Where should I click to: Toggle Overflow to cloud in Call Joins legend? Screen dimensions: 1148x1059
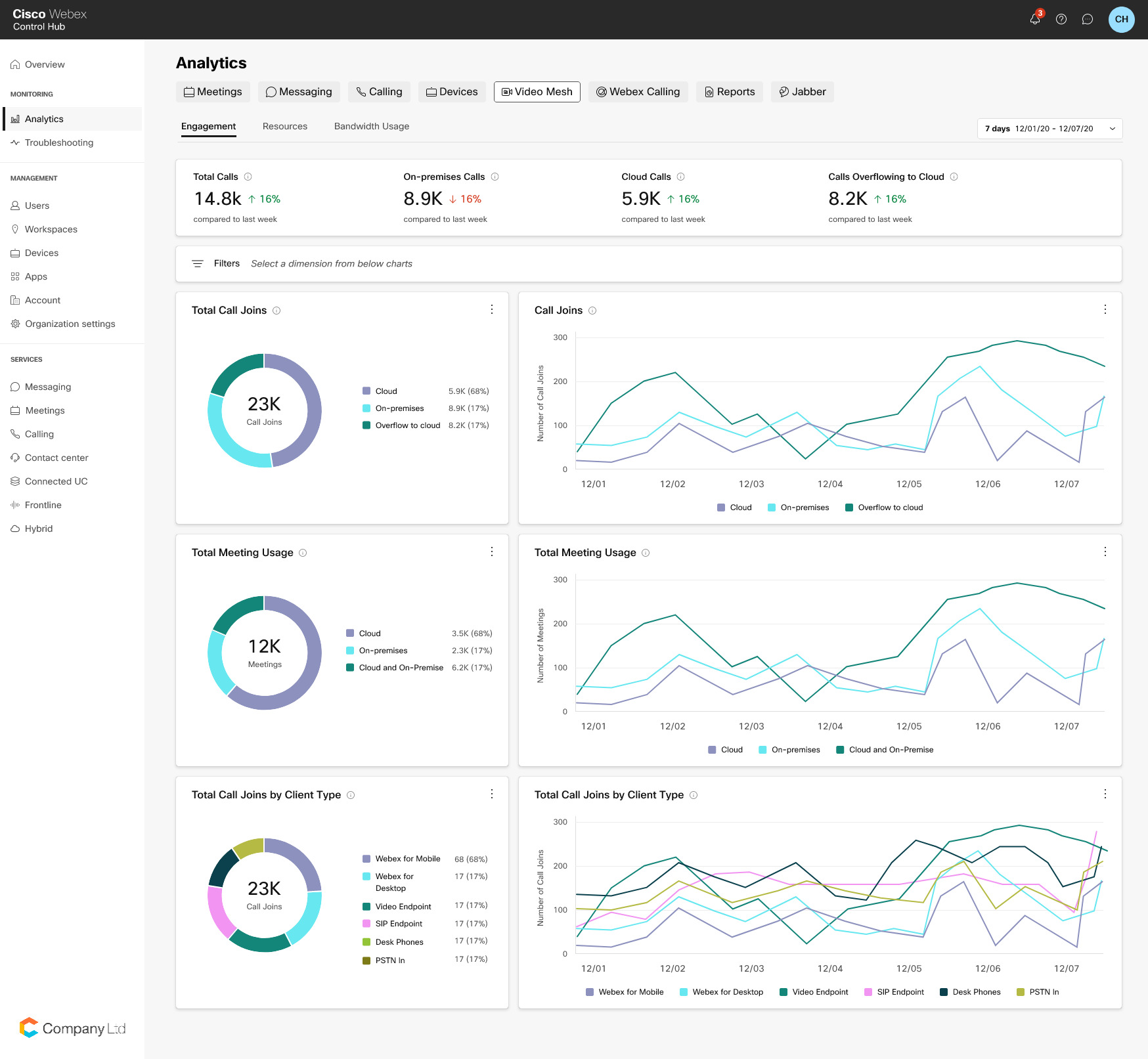pos(884,508)
